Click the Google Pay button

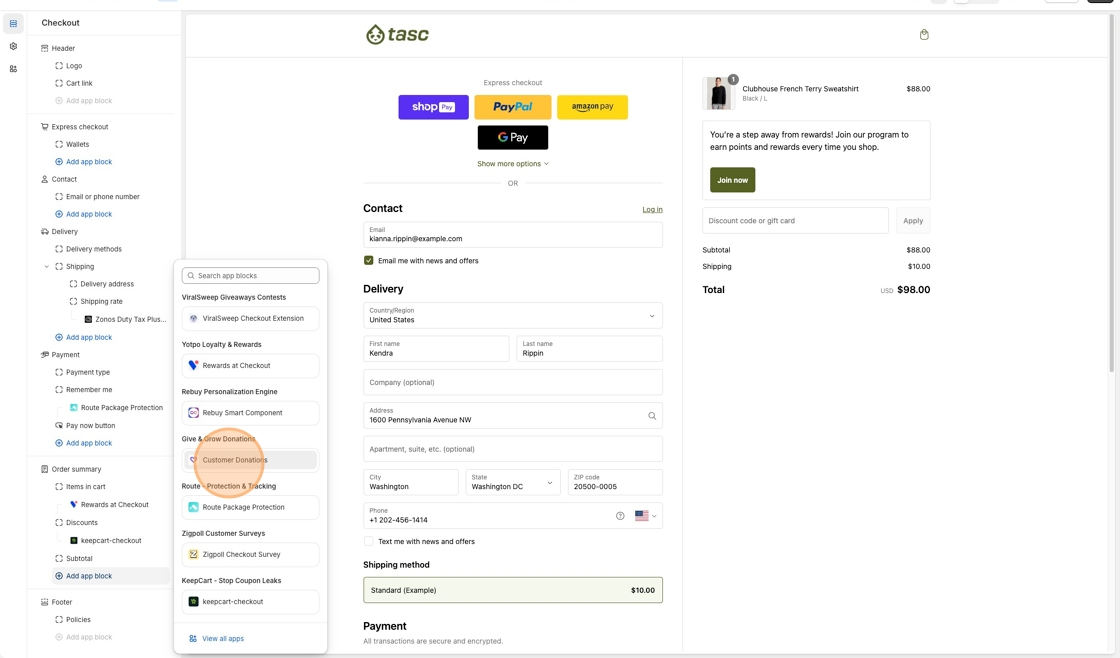[x=513, y=137]
